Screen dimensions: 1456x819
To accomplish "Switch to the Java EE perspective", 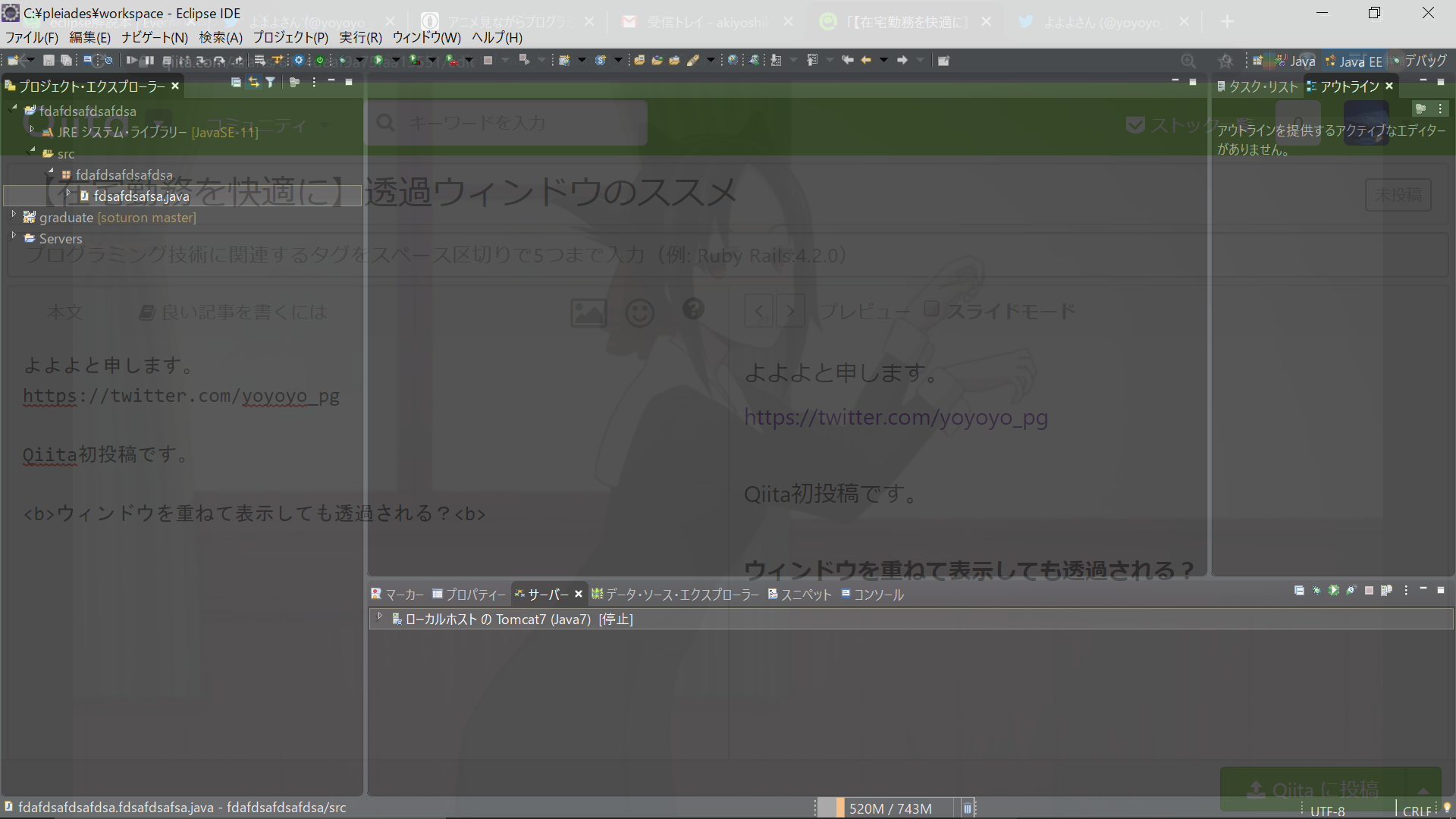I will 1354,61.
